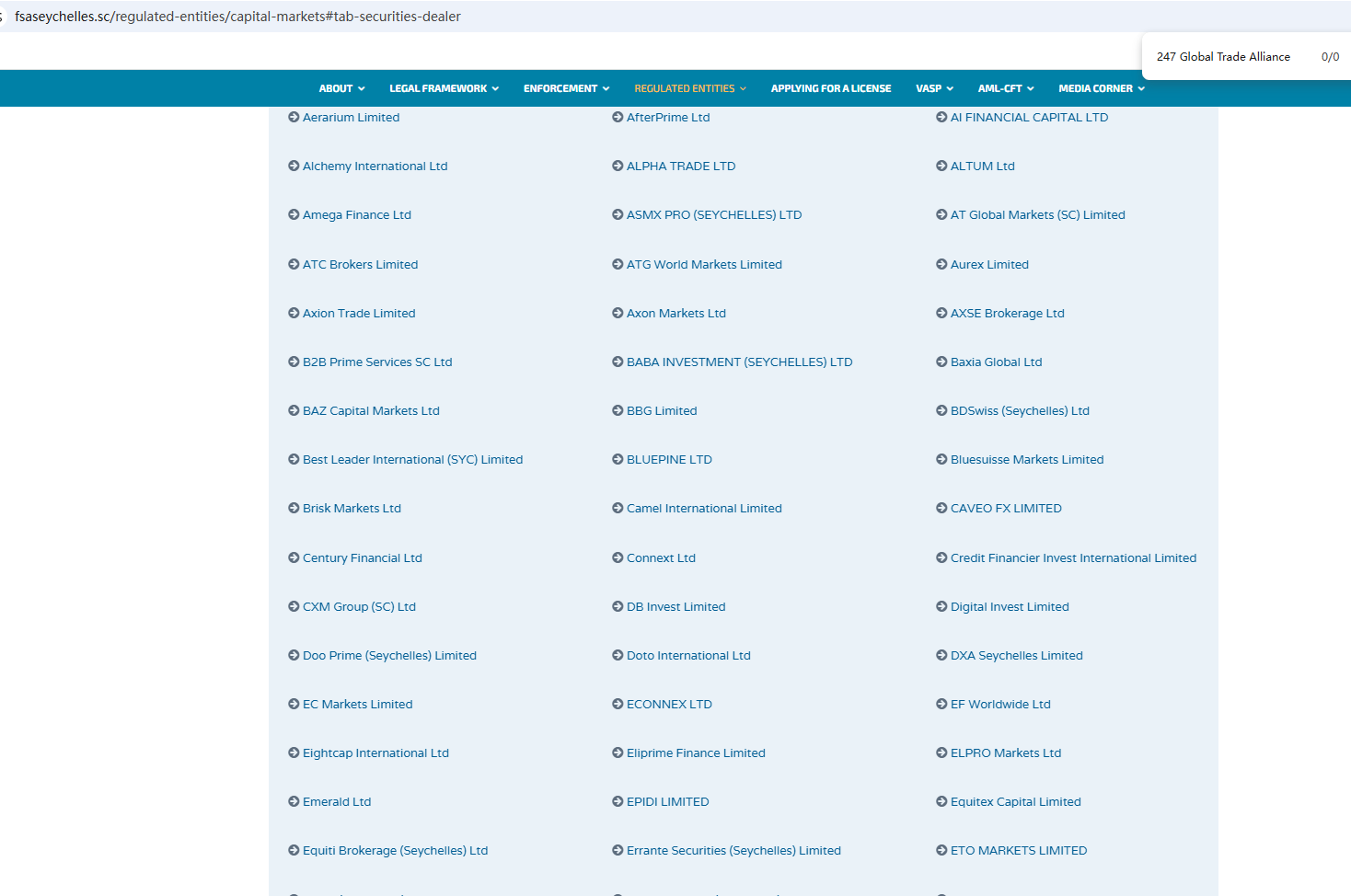1351x896 pixels.
Task: Click the arrow icon next to Alchemy International Ltd
Action: coord(294,166)
